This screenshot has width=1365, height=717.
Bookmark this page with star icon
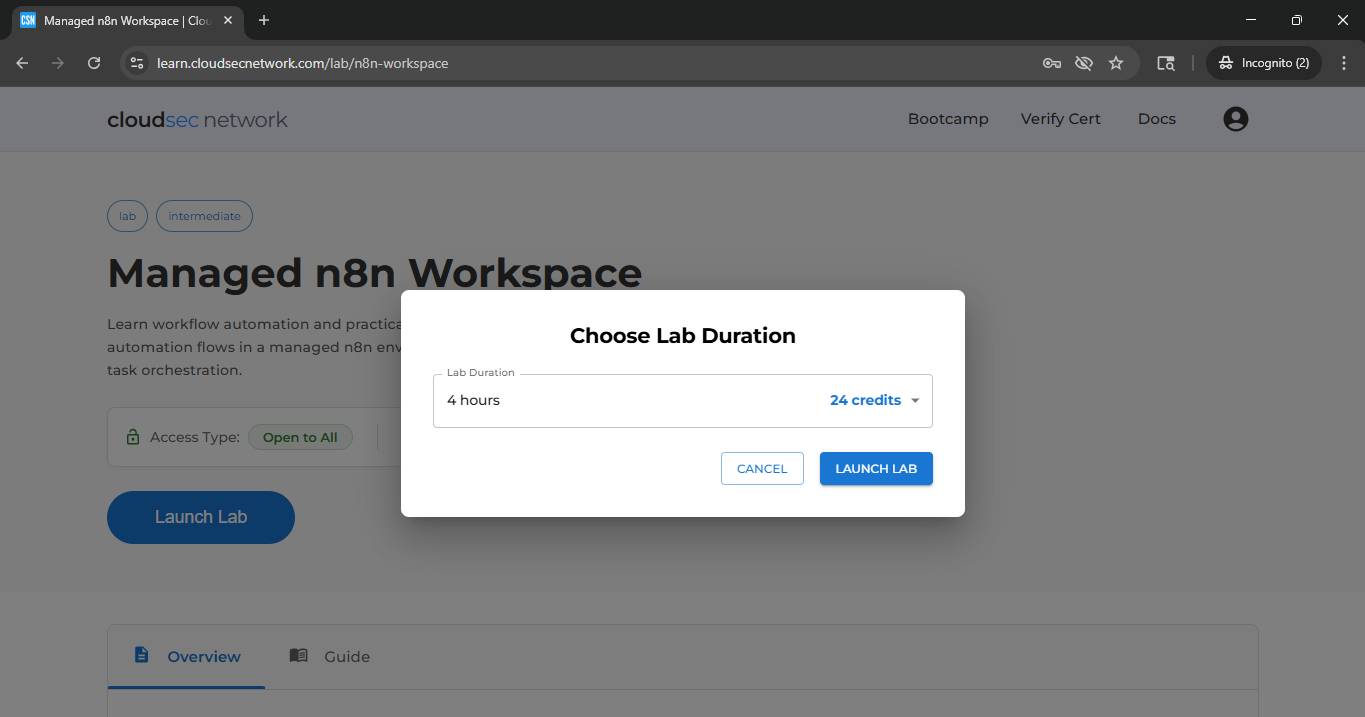(x=1116, y=63)
